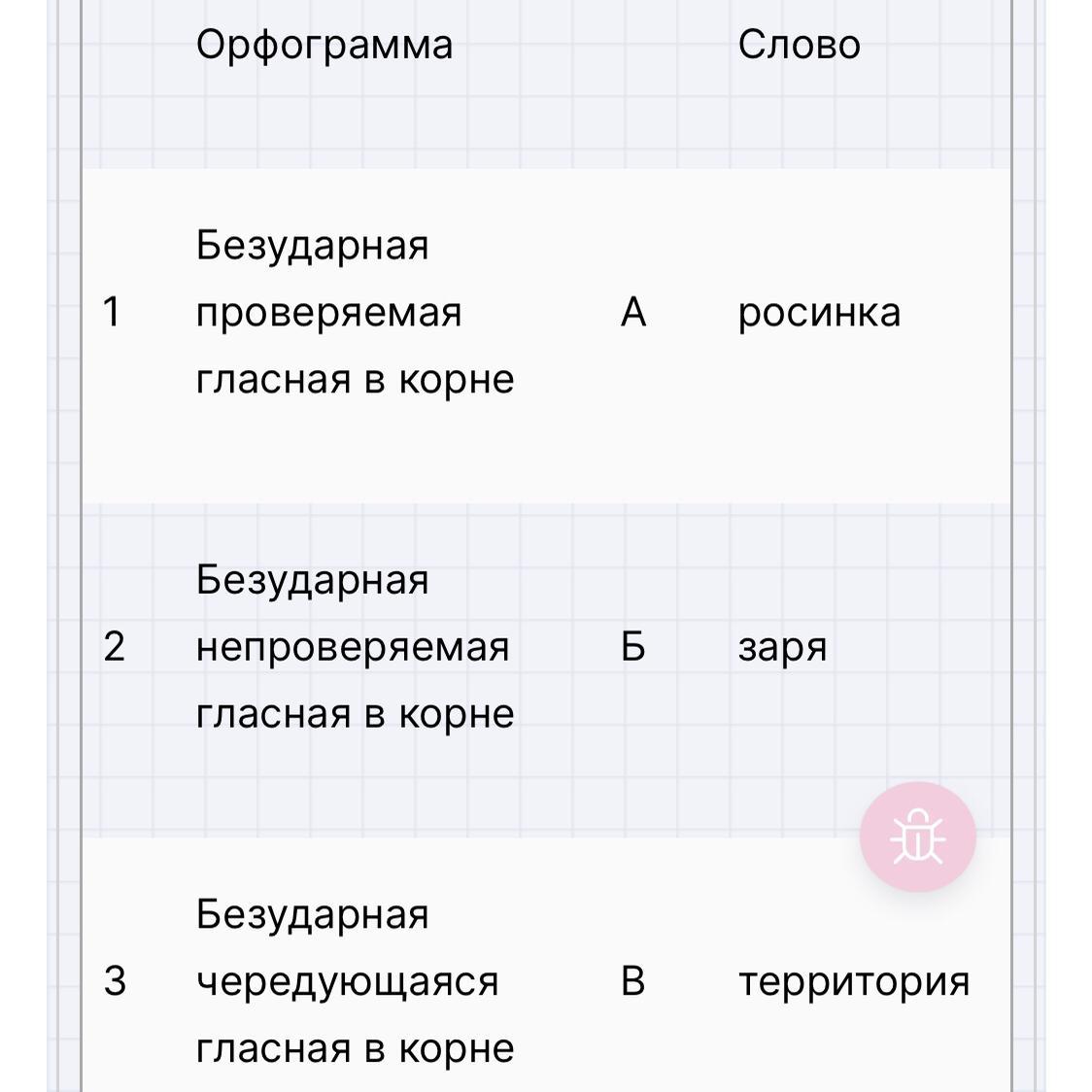1092x1092 pixels.
Task: Click the word непроверяемая in row 2
Action: [353, 648]
